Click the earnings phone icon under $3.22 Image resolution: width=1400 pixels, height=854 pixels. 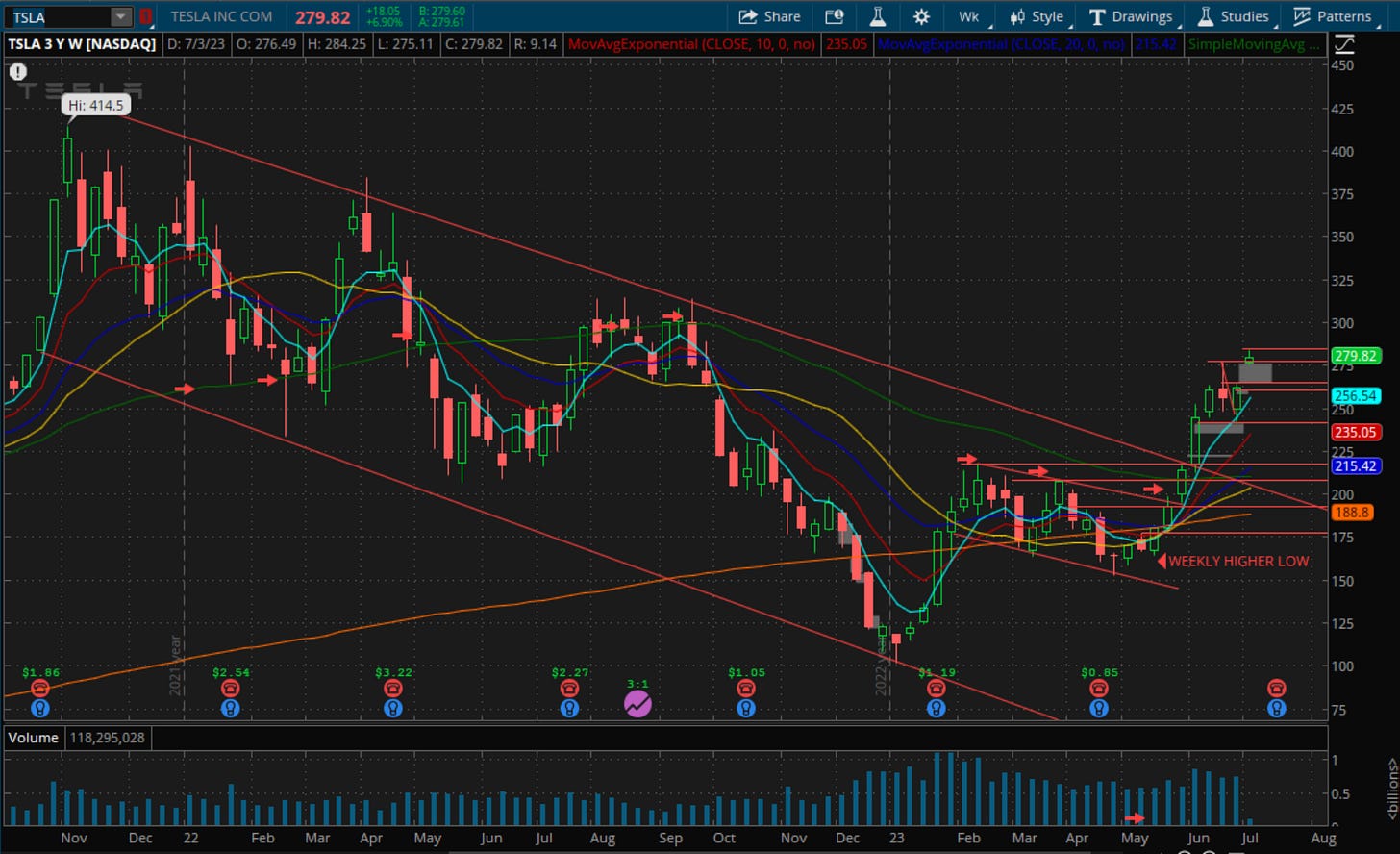tap(392, 689)
